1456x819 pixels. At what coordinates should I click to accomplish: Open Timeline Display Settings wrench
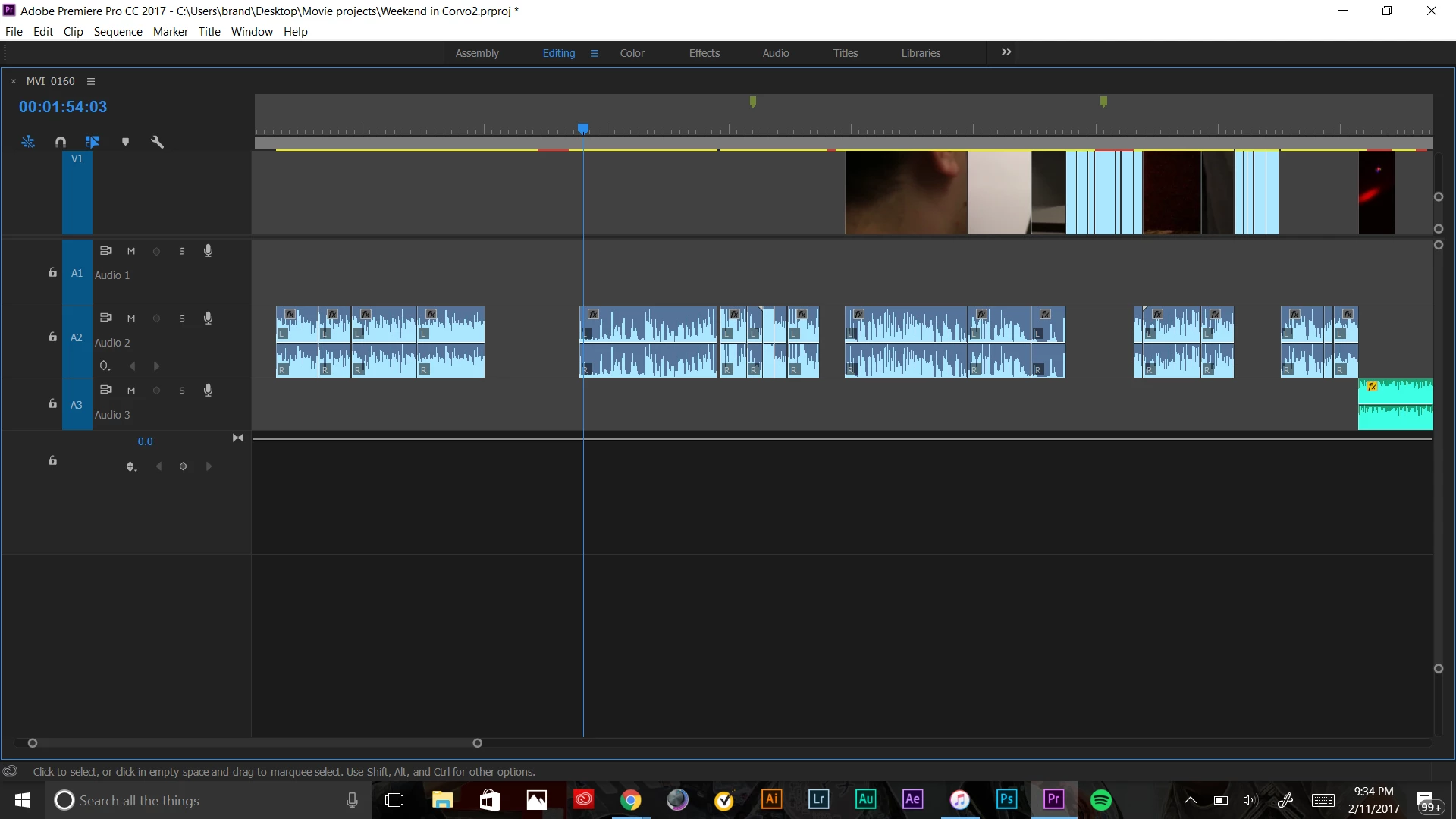point(157,142)
